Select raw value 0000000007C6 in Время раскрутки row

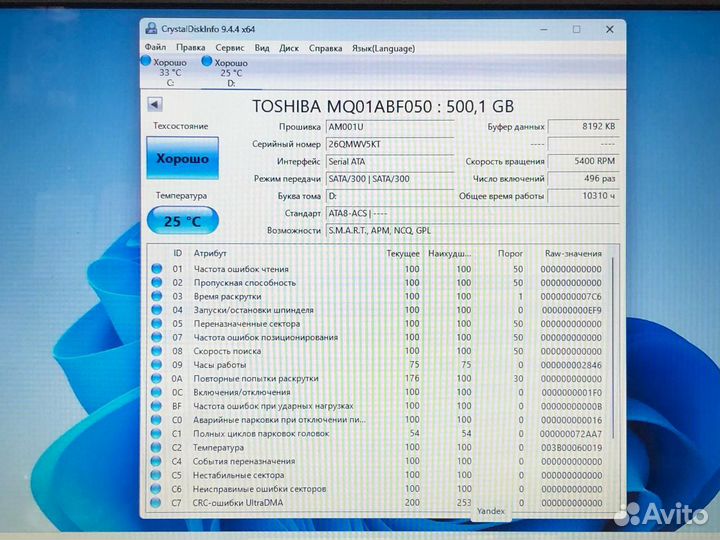[x=571, y=297]
